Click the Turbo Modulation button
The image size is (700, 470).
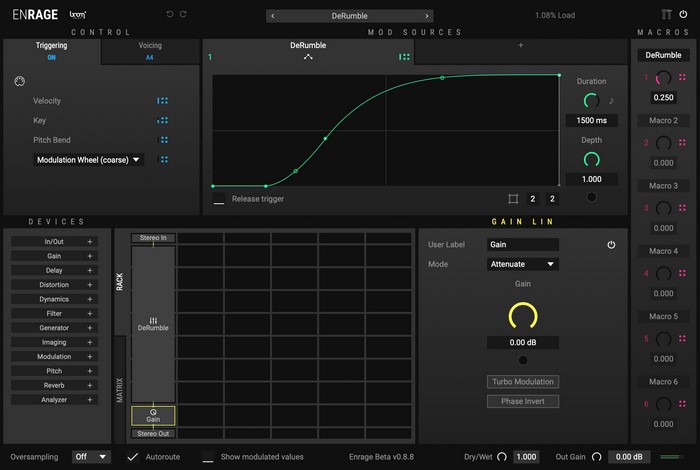pos(522,382)
